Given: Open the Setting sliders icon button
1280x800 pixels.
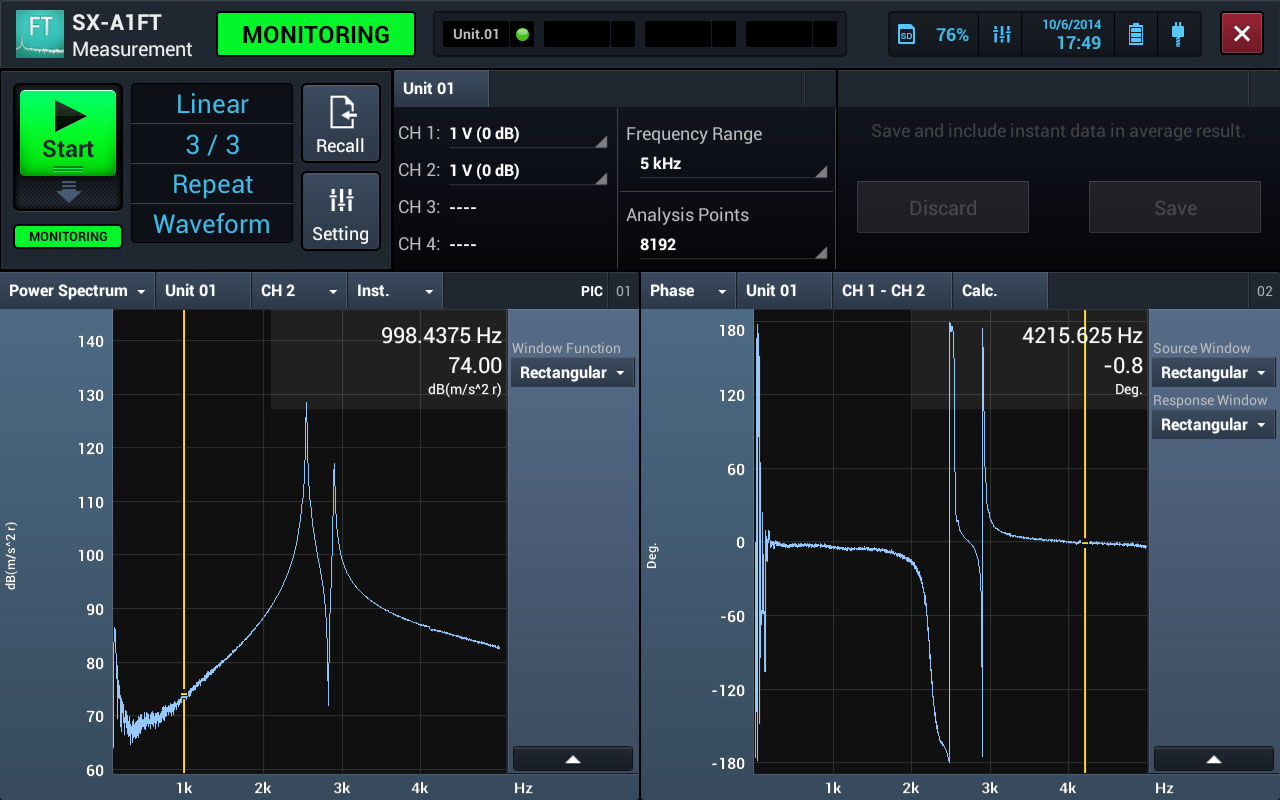Looking at the screenshot, I should tap(340, 211).
